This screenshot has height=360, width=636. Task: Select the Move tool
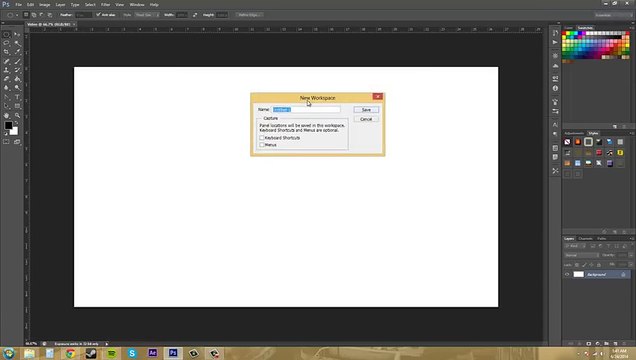(x=17, y=35)
